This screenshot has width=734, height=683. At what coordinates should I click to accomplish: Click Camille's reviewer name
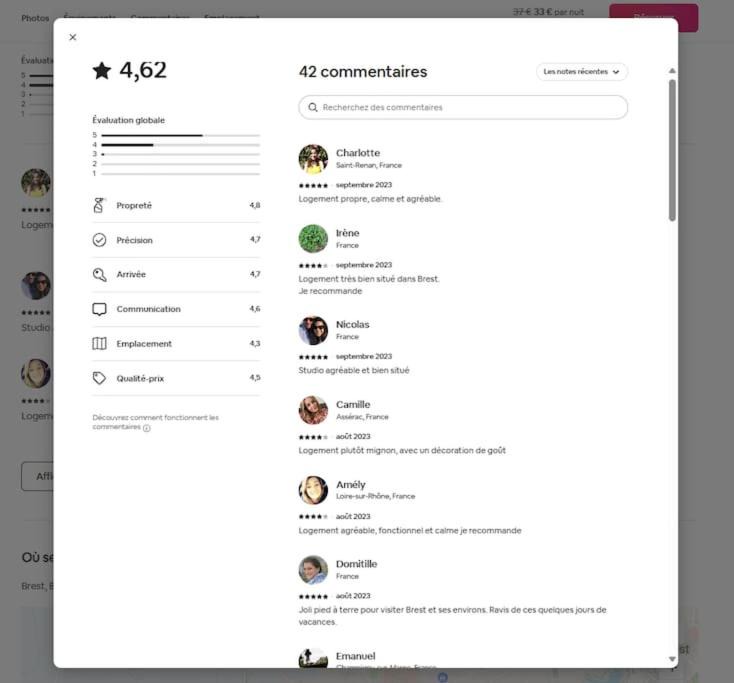pyautogui.click(x=353, y=404)
